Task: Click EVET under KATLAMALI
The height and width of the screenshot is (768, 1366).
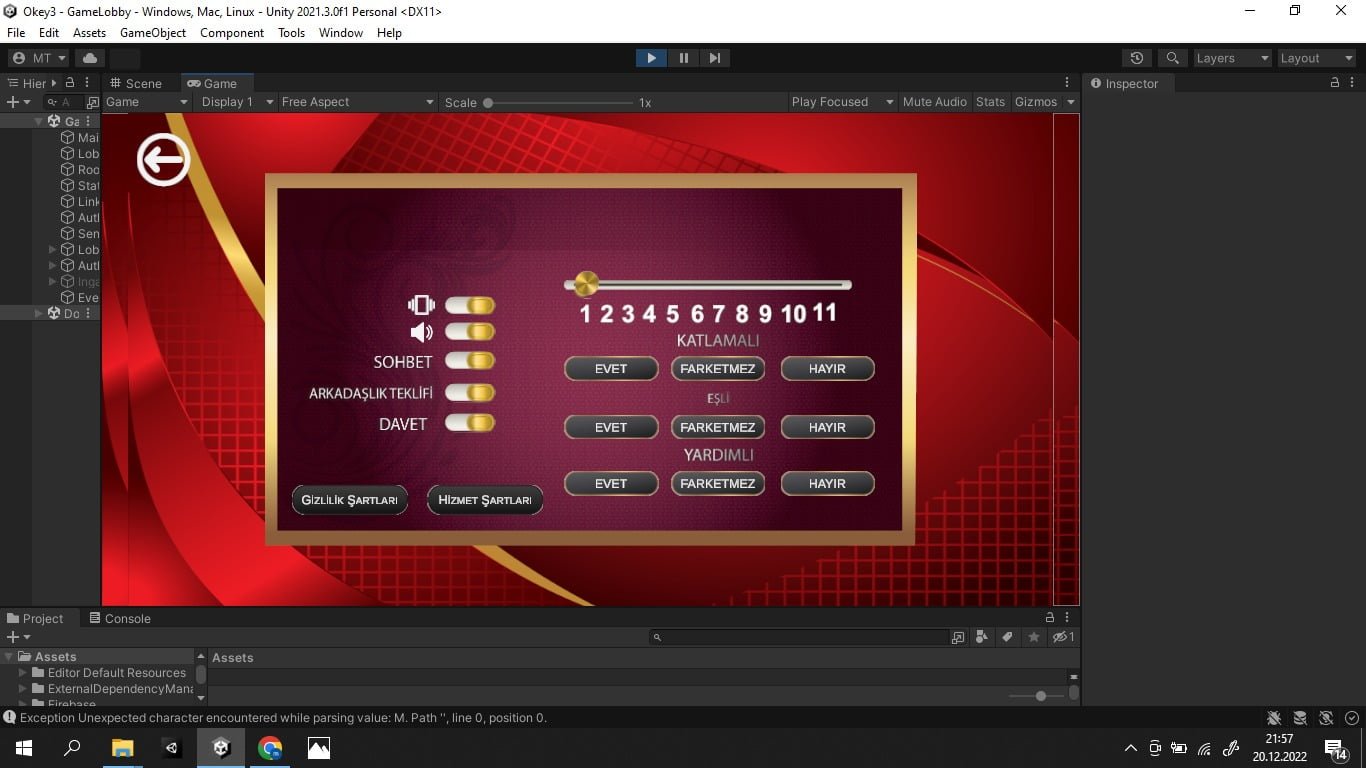Action: click(x=611, y=369)
